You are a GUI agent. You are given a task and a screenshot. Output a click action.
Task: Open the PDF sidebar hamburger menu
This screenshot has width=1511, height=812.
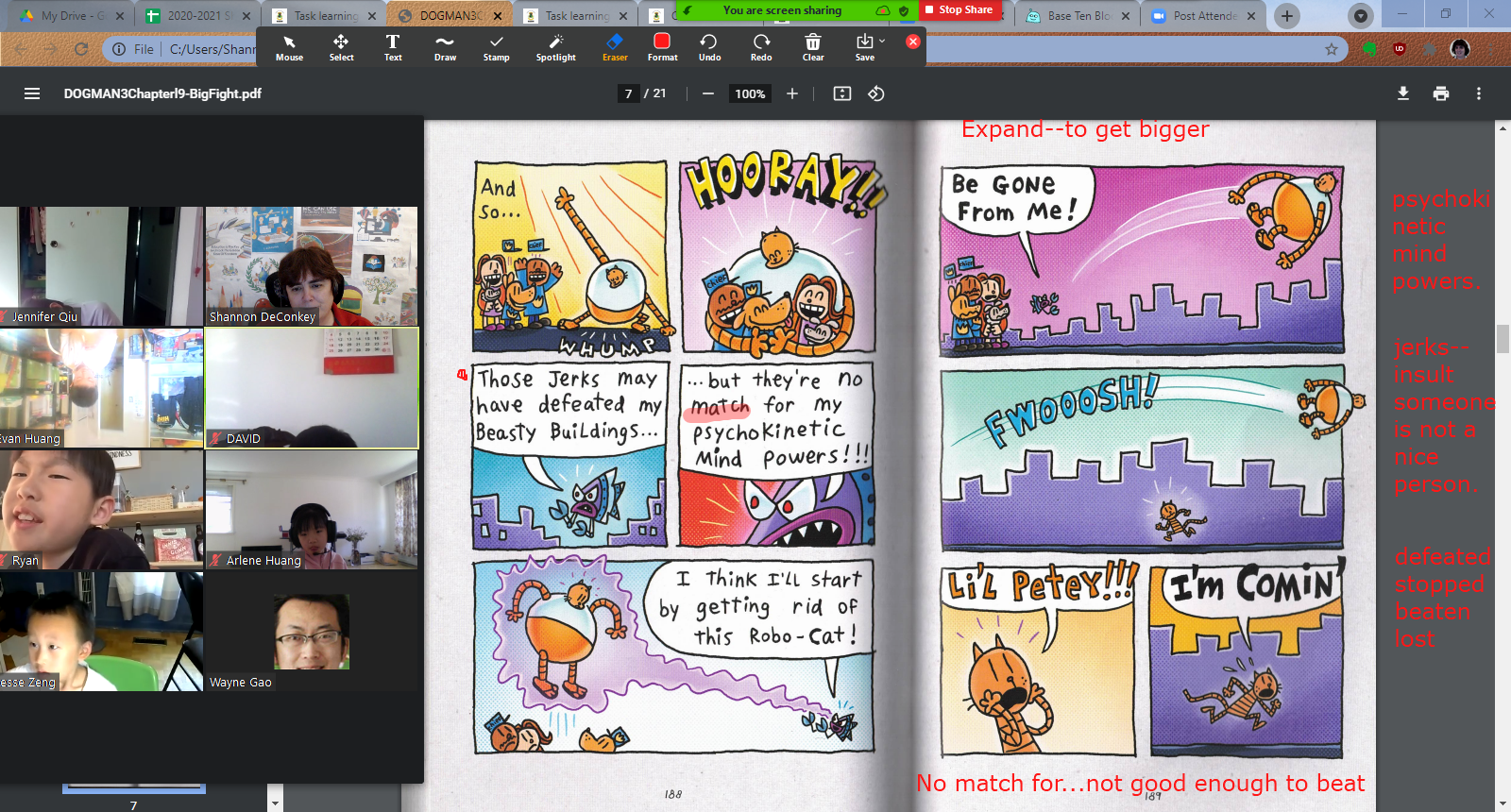click(32, 93)
